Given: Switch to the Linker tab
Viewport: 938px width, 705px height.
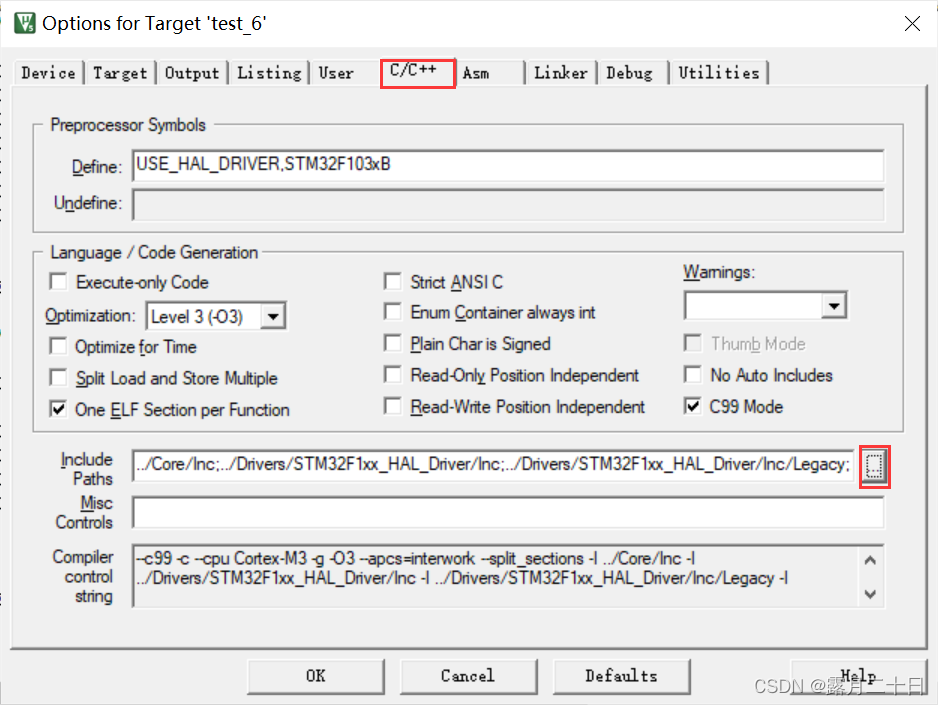Looking at the screenshot, I should [561, 73].
